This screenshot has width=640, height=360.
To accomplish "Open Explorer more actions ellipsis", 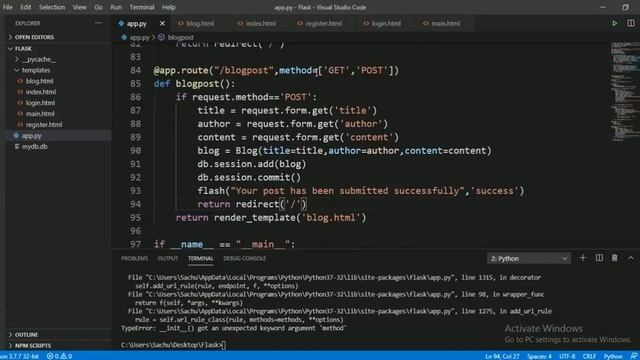I will tap(98, 23).
